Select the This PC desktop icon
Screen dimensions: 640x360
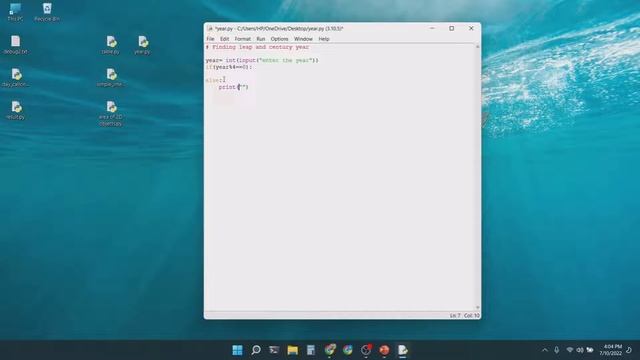pyautogui.click(x=15, y=12)
